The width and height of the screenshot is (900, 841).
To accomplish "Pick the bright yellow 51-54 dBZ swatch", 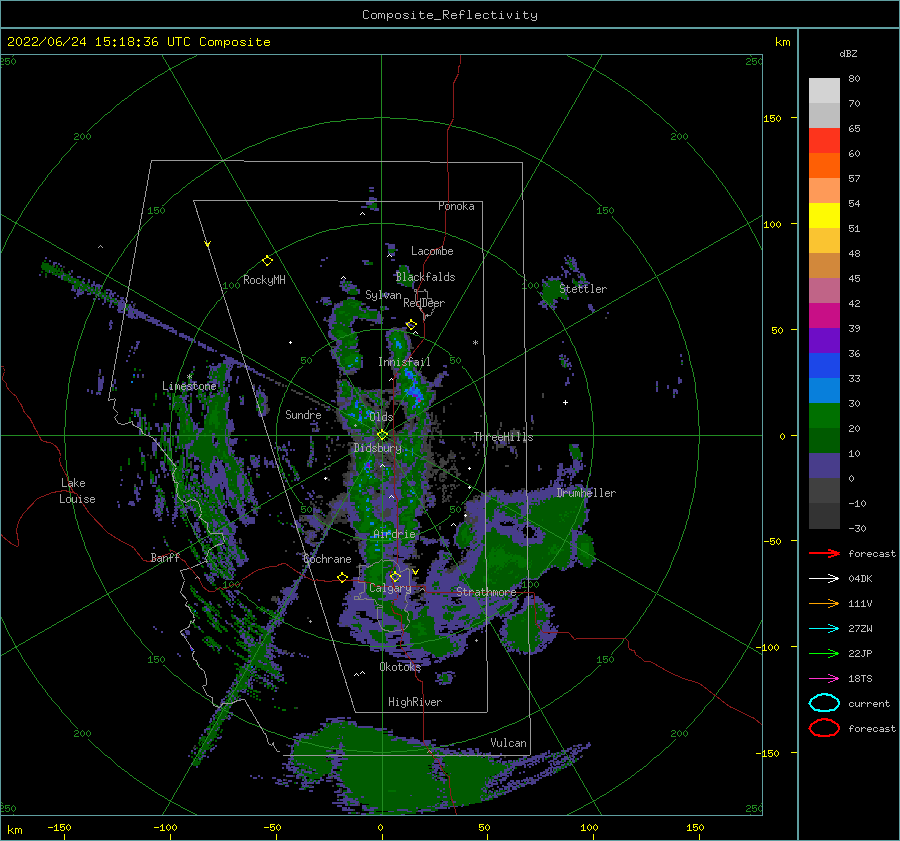I will [x=824, y=215].
